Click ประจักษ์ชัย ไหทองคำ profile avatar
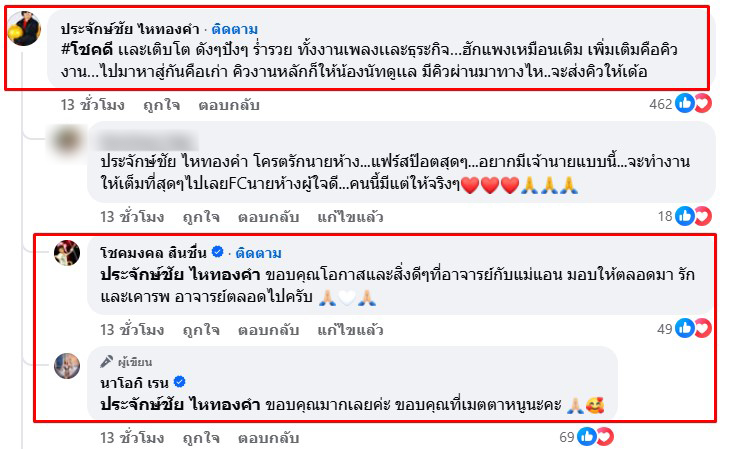 click(x=24, y=28)
